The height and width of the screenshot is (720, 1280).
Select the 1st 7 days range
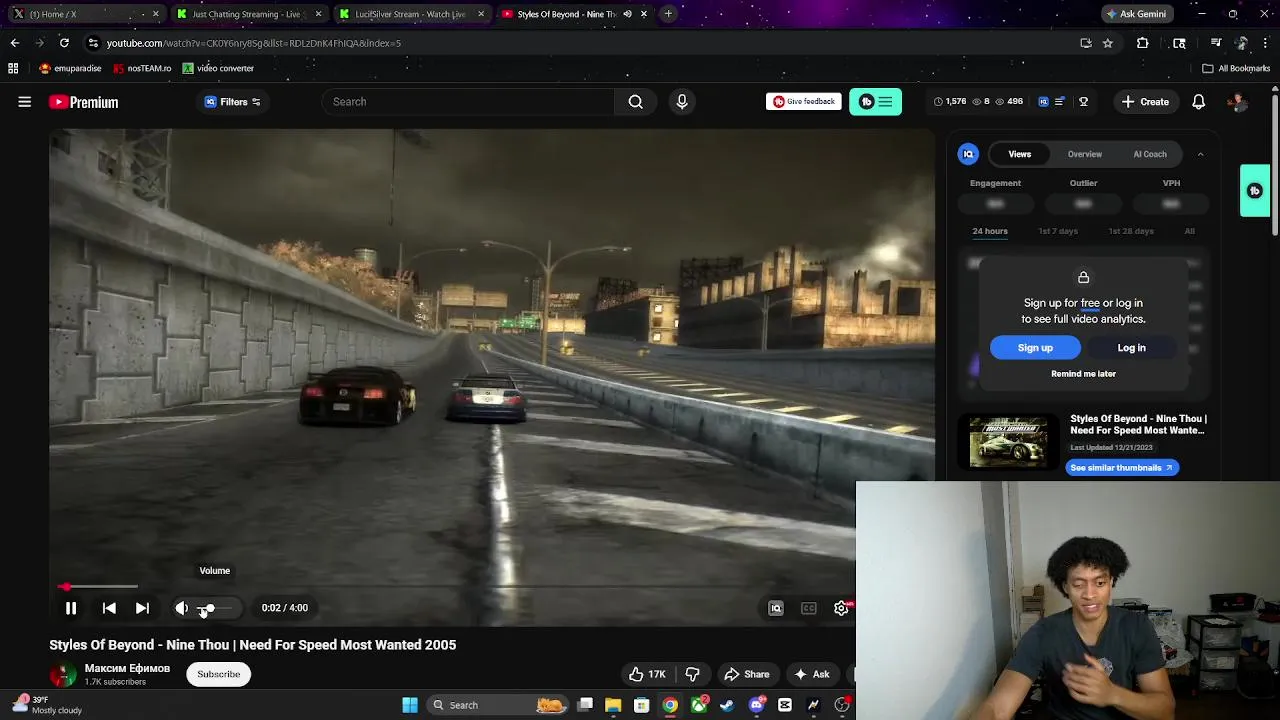(x=1057, y=231)
